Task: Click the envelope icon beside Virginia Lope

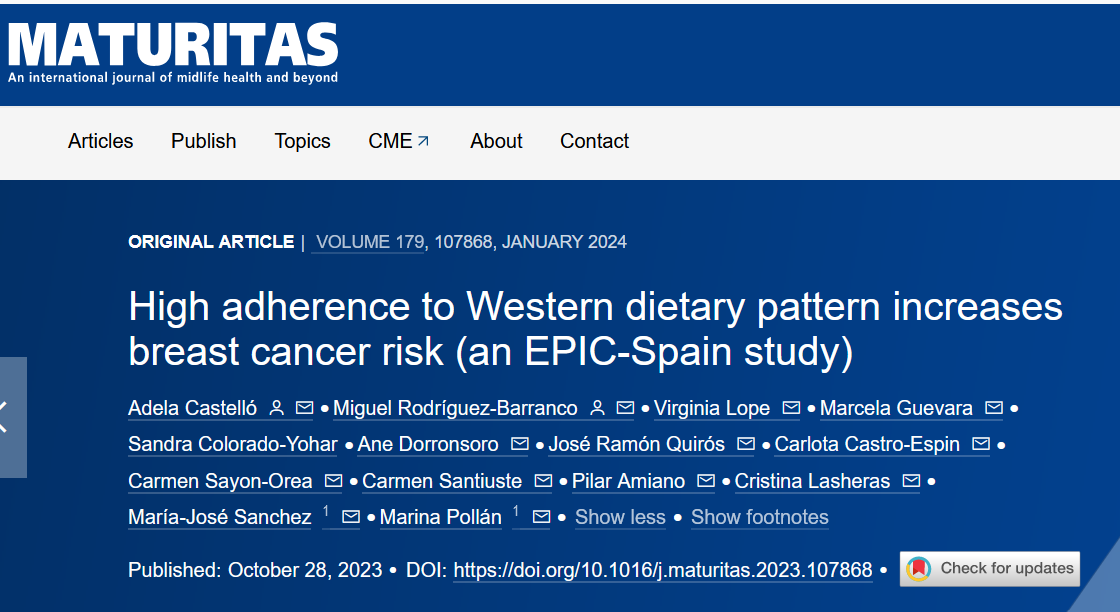Action: coord(791,408)
